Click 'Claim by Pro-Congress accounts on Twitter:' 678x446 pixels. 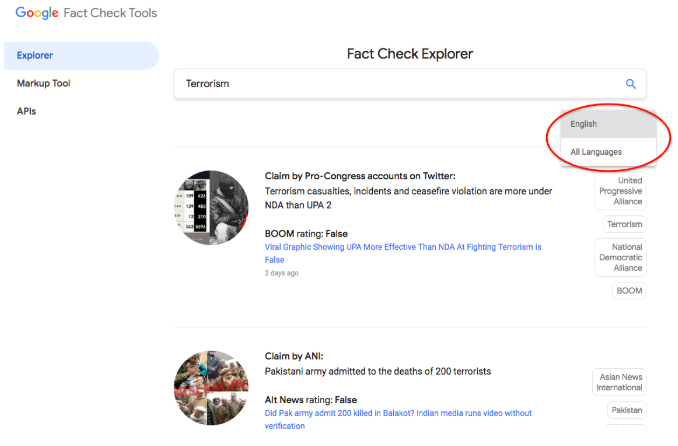360,176
